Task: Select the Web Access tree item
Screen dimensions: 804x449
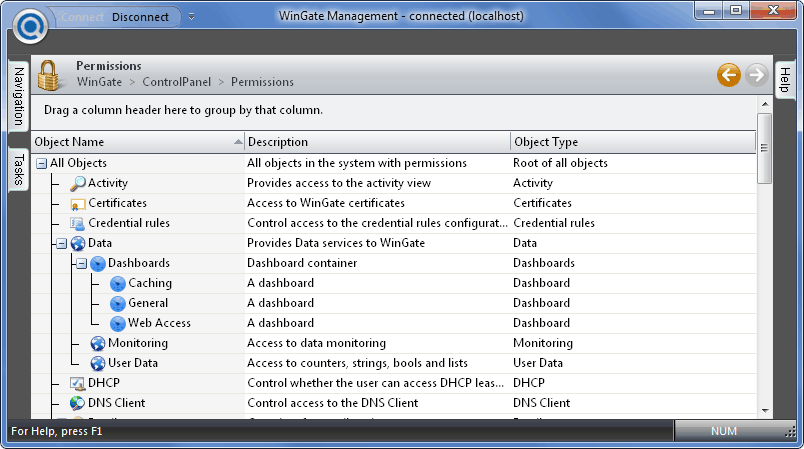Action: point(159,323)
